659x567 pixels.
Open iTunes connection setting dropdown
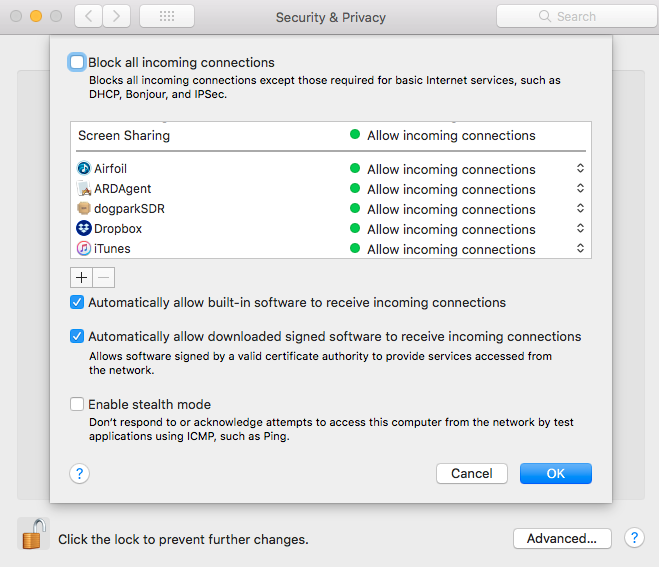580,249
